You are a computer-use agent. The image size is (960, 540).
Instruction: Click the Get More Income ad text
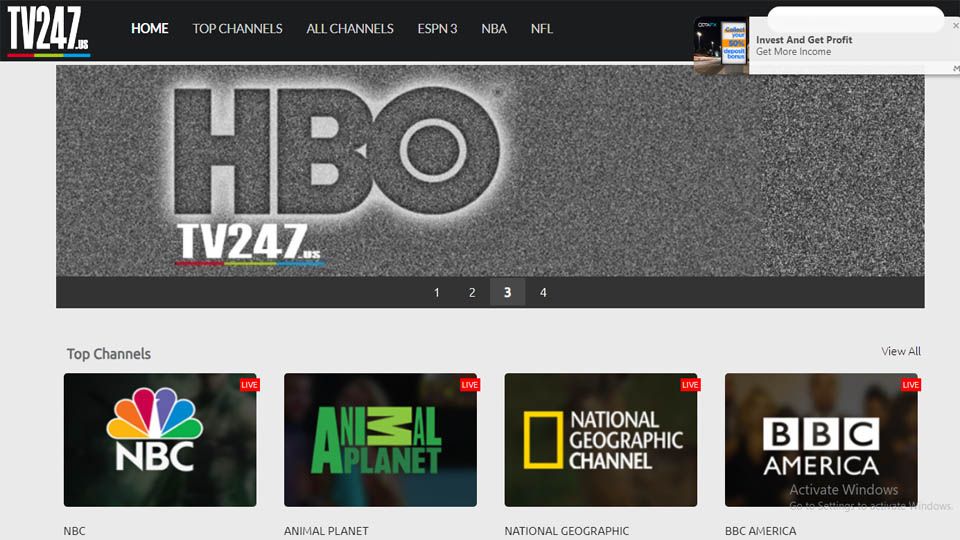(793, 52)
